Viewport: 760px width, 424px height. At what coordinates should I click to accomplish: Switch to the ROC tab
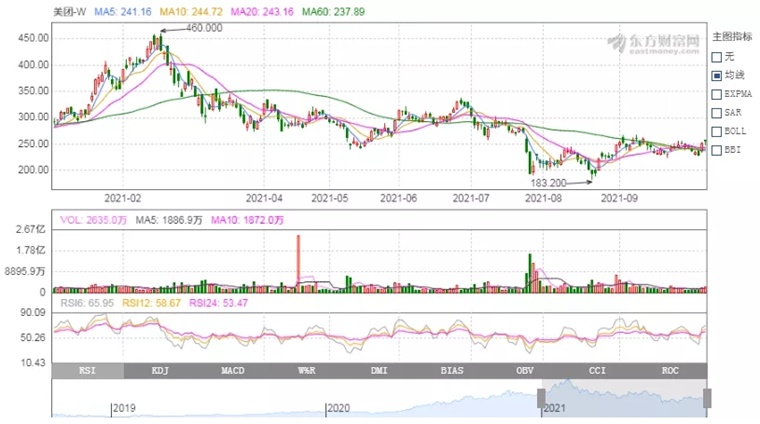670,371
